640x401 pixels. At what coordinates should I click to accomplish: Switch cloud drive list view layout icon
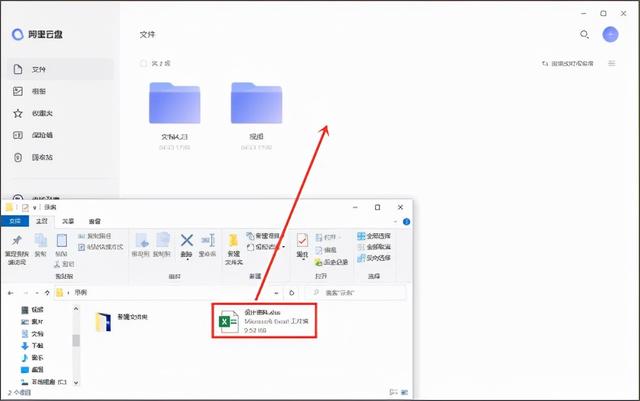[611, 63]
